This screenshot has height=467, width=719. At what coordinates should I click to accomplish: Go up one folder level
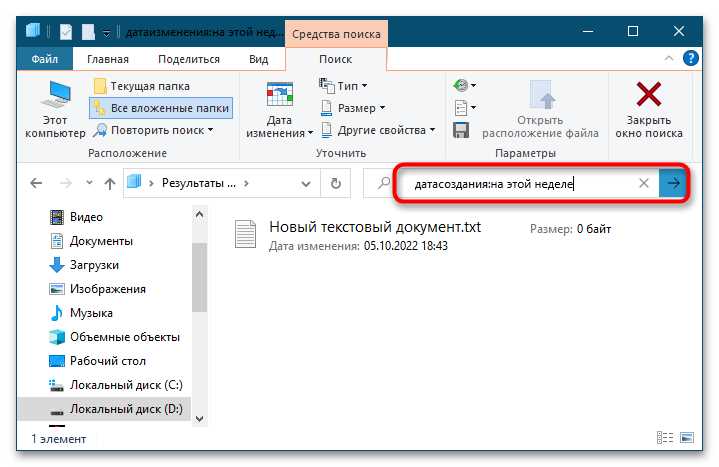click(110, 184)
